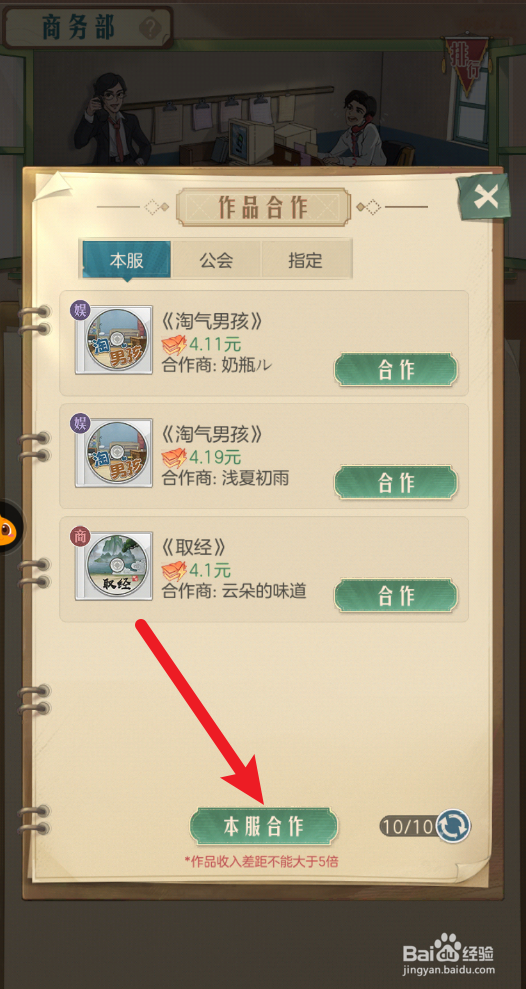
Task: Select the second 淘气男孩 disc thumbnail
Action: coord(114,452)
